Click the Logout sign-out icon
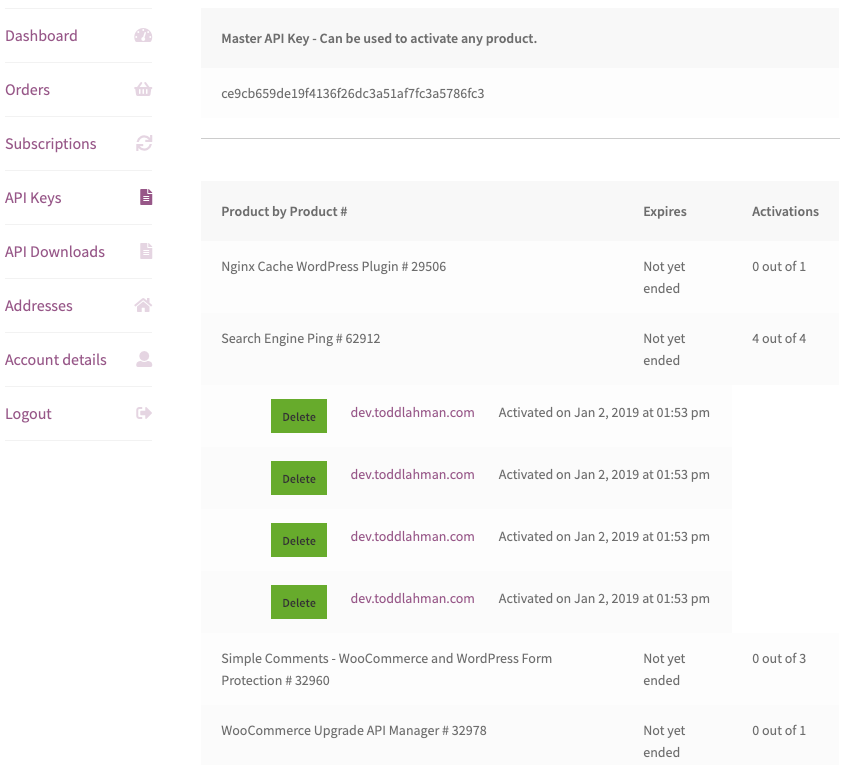This screenshot has height=765, width=845. 143,413
